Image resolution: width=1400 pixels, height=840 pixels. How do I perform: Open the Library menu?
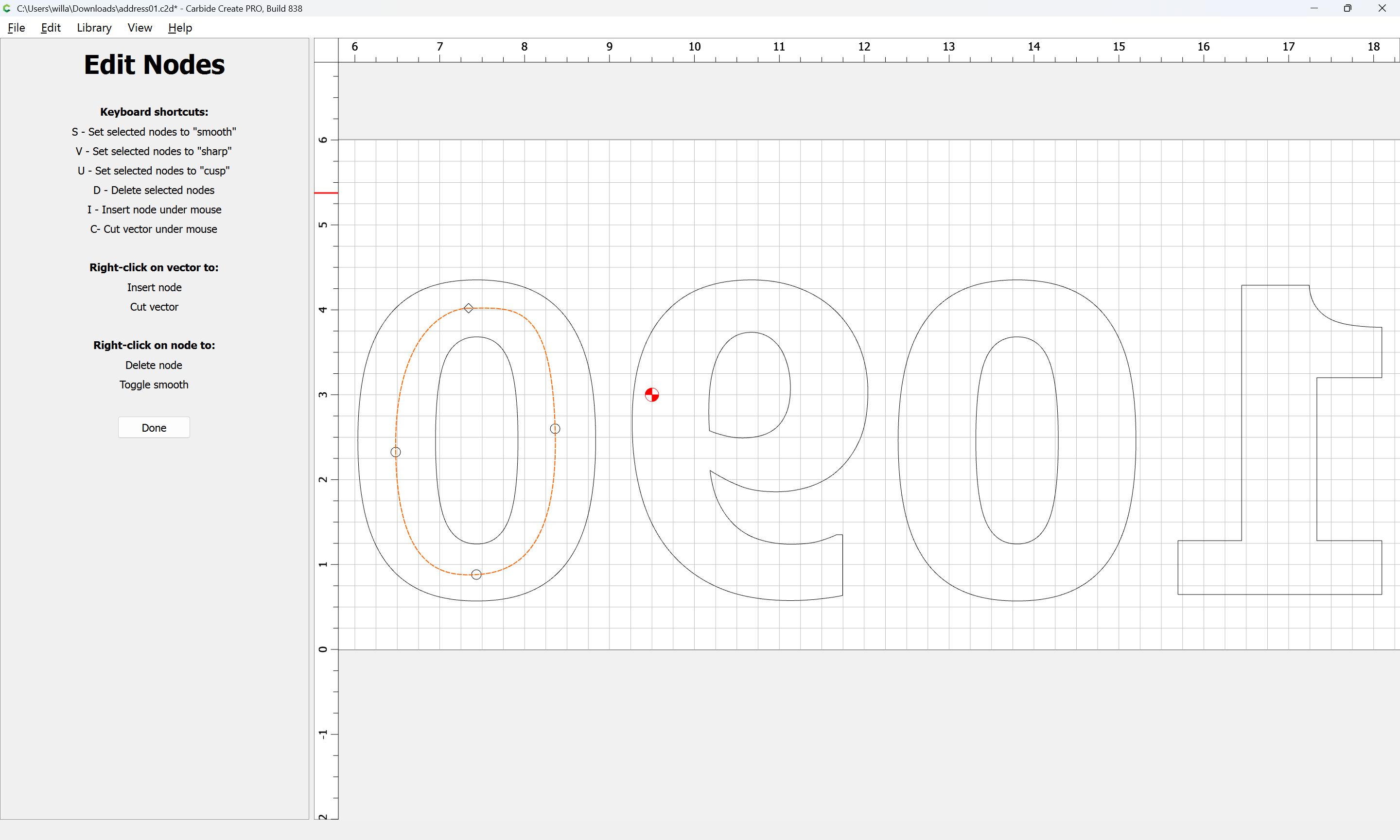(x=94, y=28)
